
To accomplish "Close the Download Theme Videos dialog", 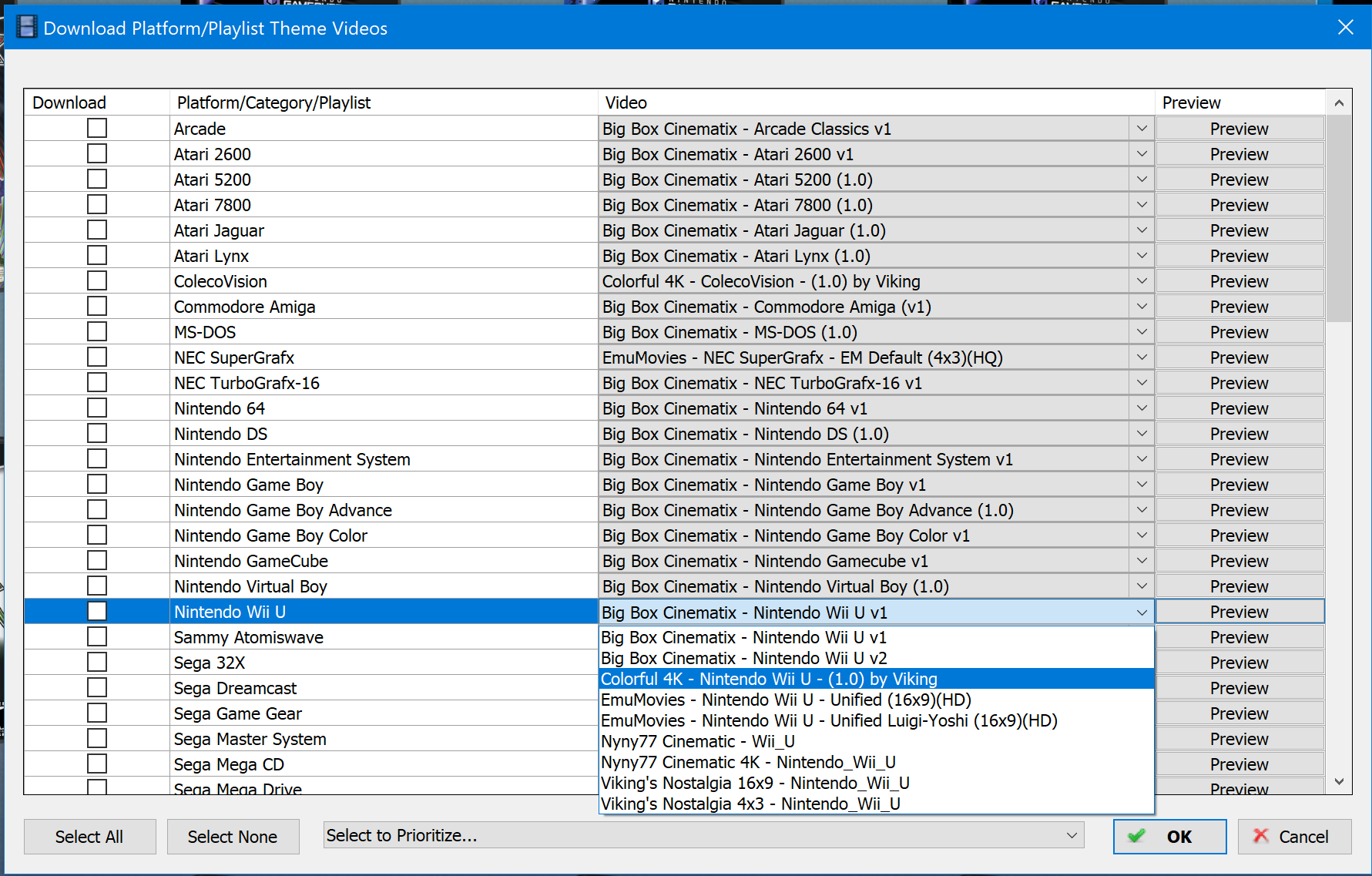I will coord(1345,28).
